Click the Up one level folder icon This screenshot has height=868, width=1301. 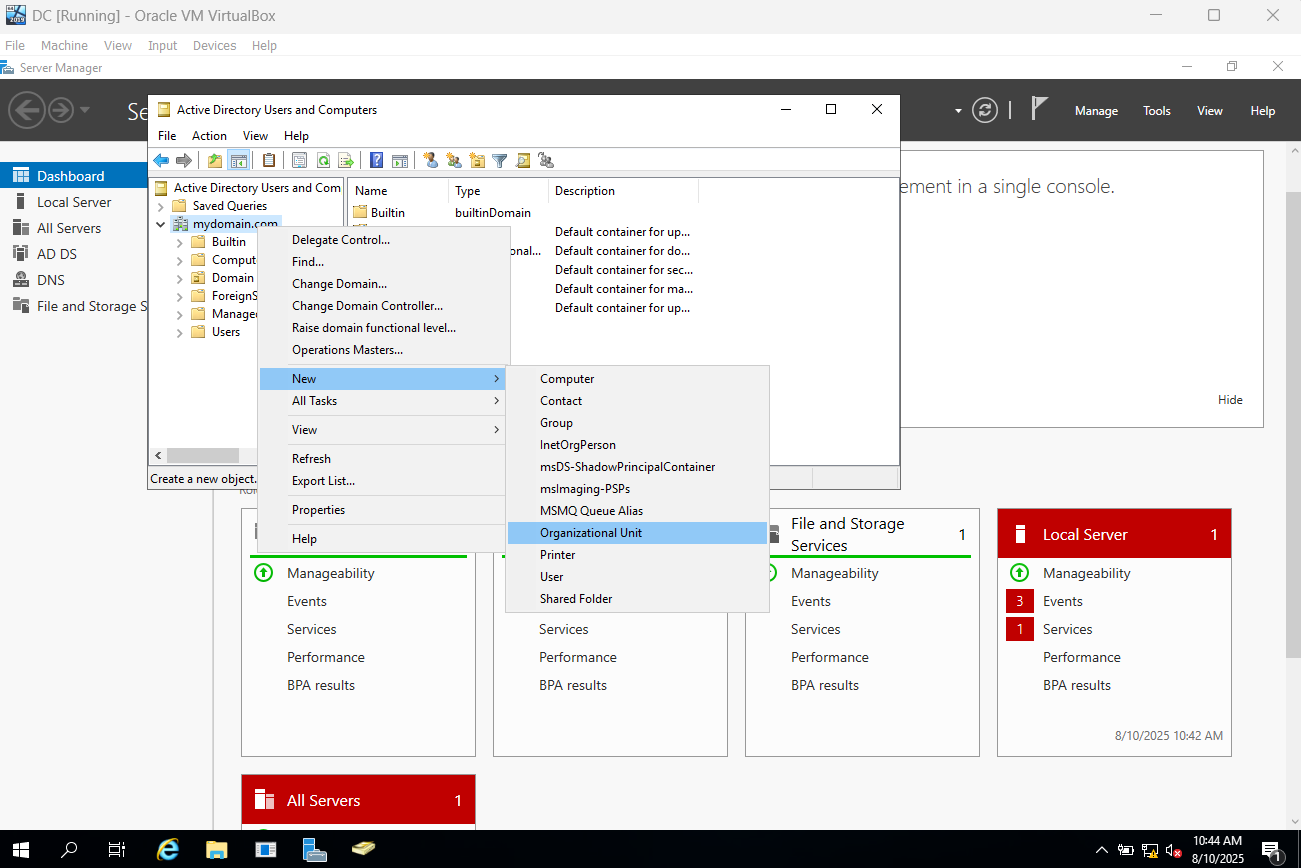pyautogui.click(x=215, y=160)
